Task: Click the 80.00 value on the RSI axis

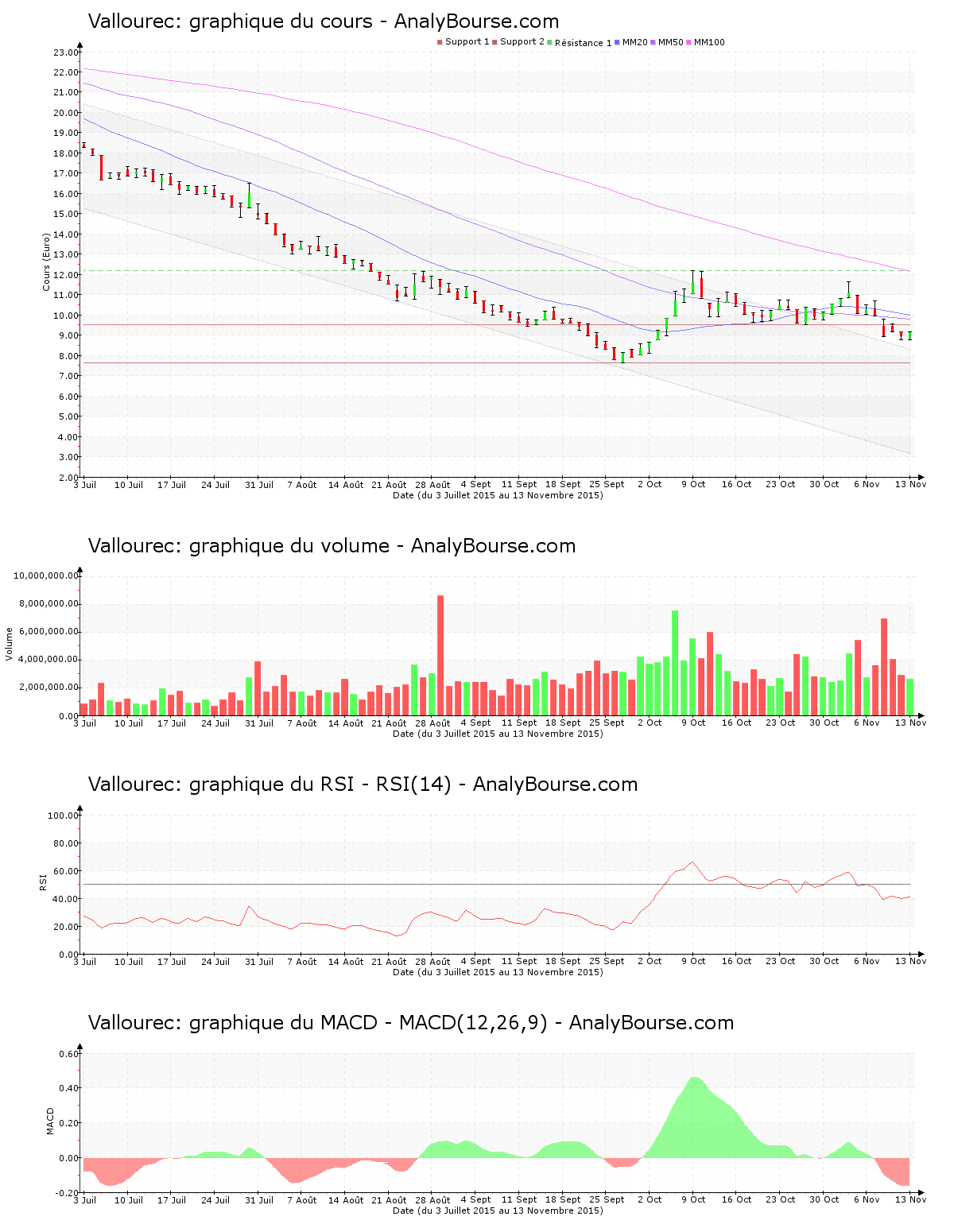Action: (x=66, y=843)
